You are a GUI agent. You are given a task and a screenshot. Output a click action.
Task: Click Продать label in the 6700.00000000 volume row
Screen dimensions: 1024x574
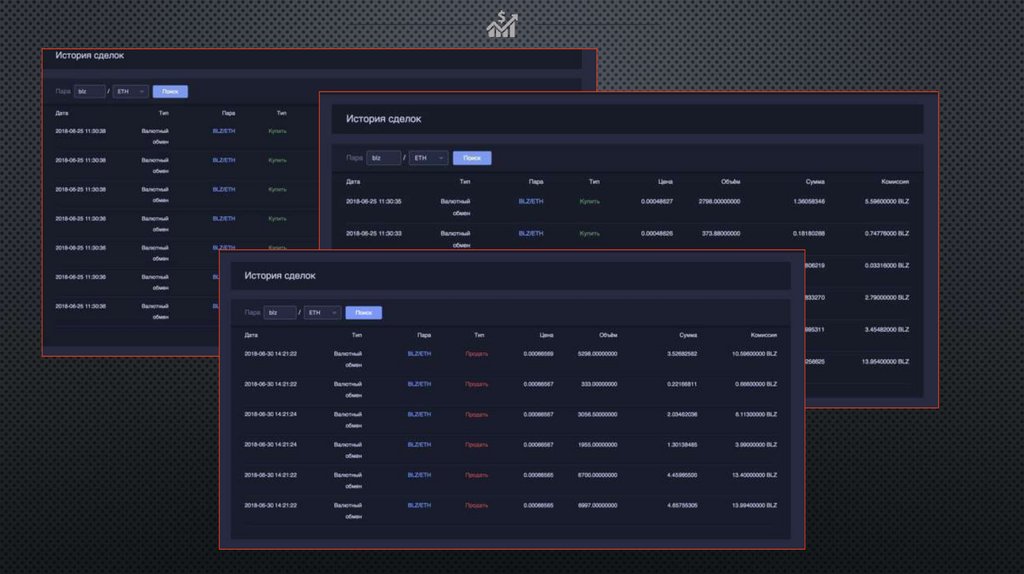click(x=477, y=475)
